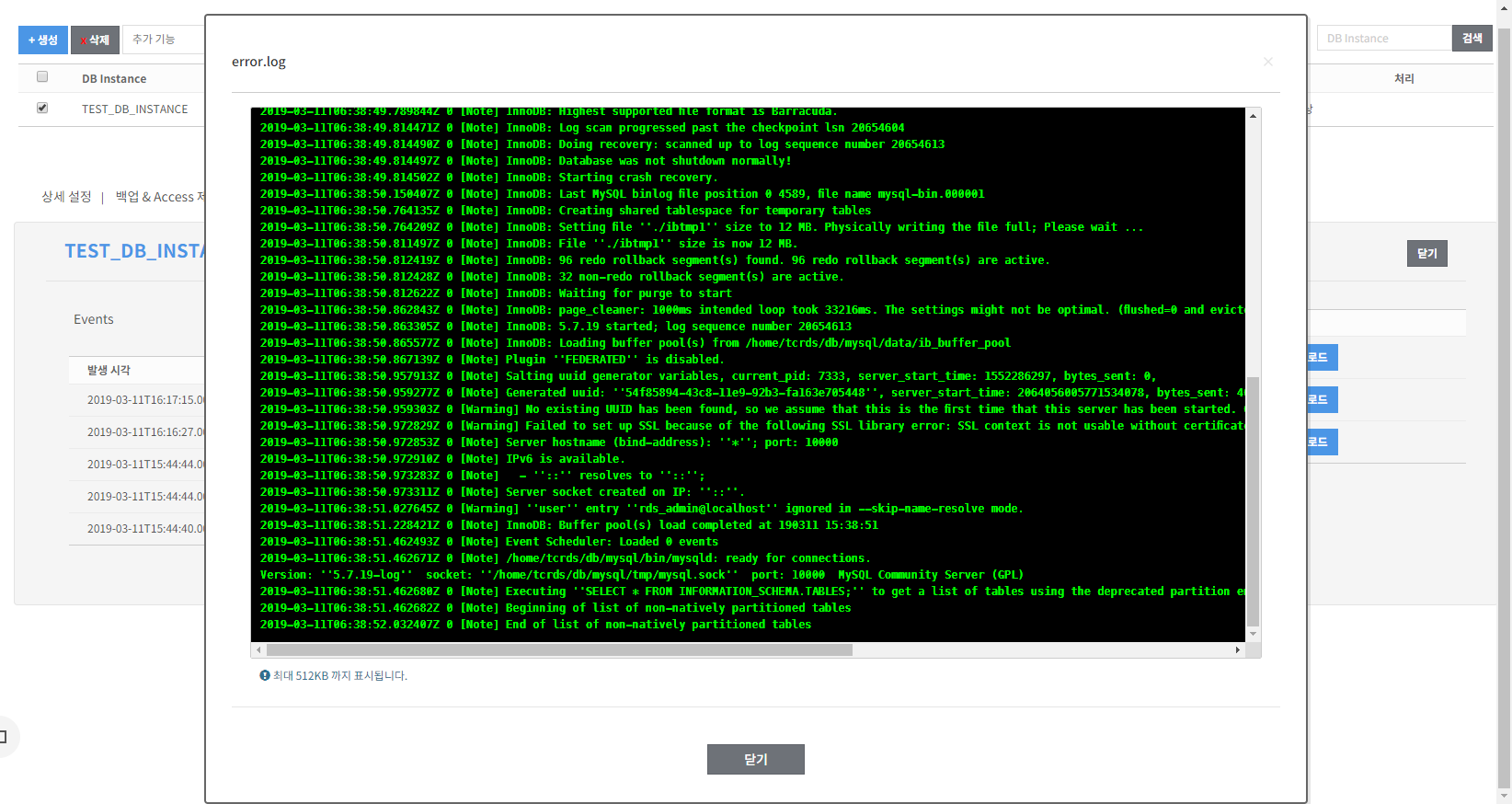The width and height of the screenshot is (1512, 804).
Task: Click the log scroll up arrow
Action: click(1253, 116)
